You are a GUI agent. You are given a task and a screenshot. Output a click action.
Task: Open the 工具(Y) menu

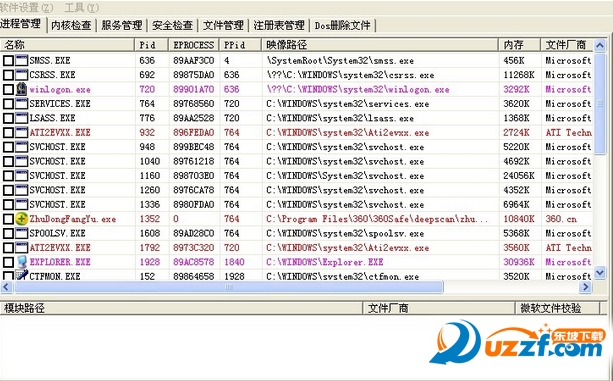pyautogui.click(x=82, y=7)
